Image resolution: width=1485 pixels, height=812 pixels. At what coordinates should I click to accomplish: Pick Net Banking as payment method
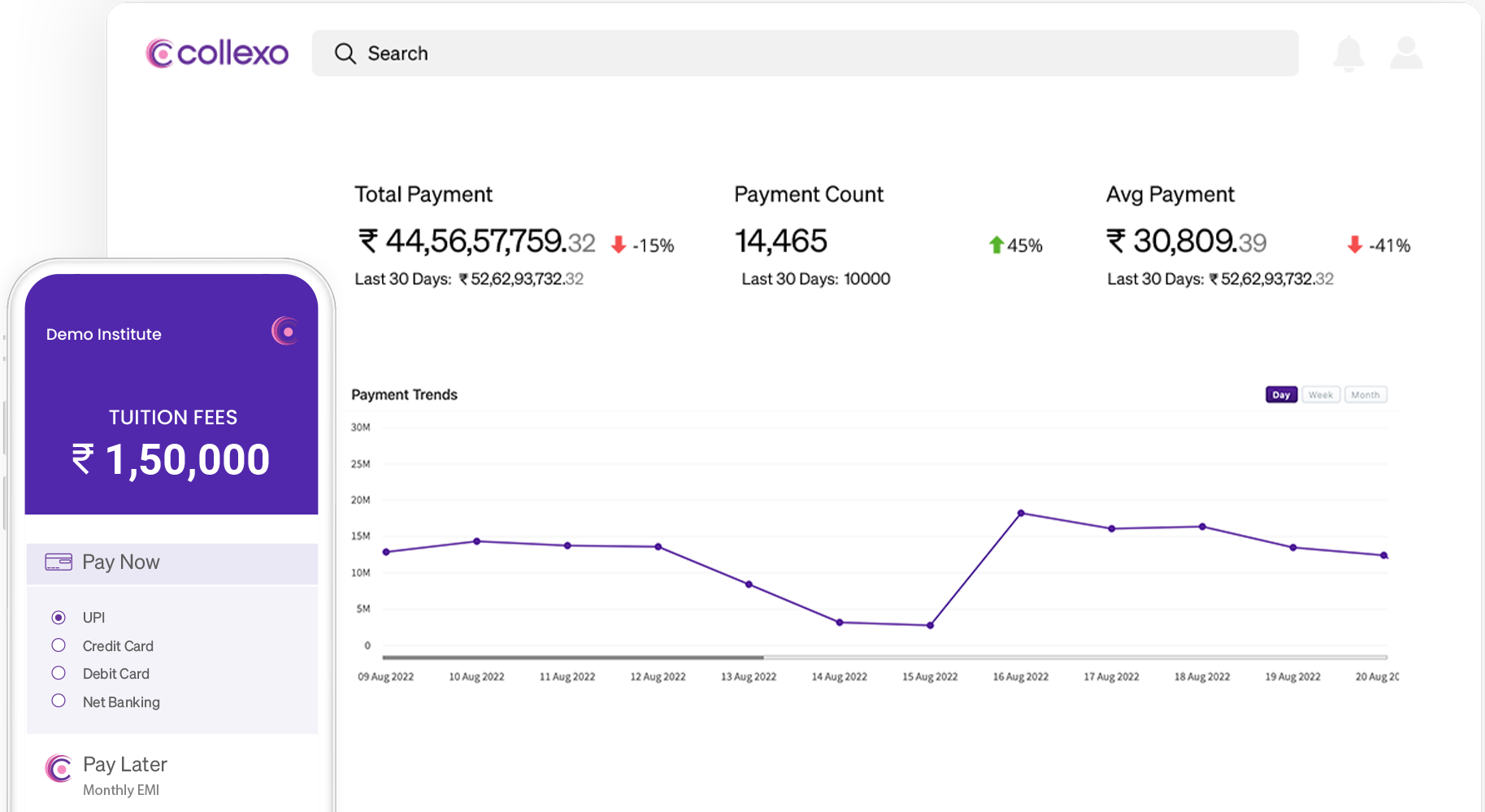[x=59, y=701]
